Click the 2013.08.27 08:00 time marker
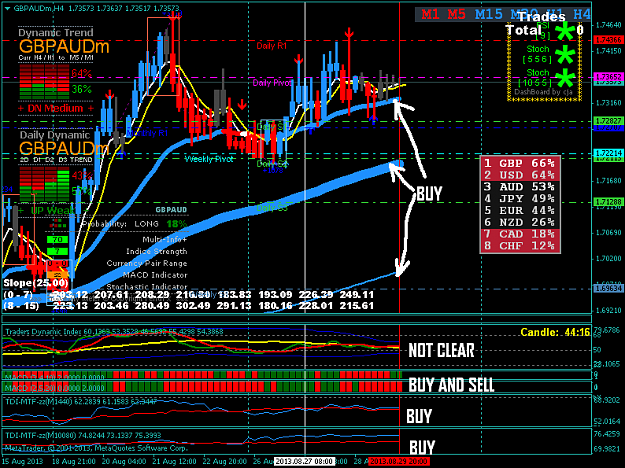This screenshot has width=625, height=468. click(304, 461)
